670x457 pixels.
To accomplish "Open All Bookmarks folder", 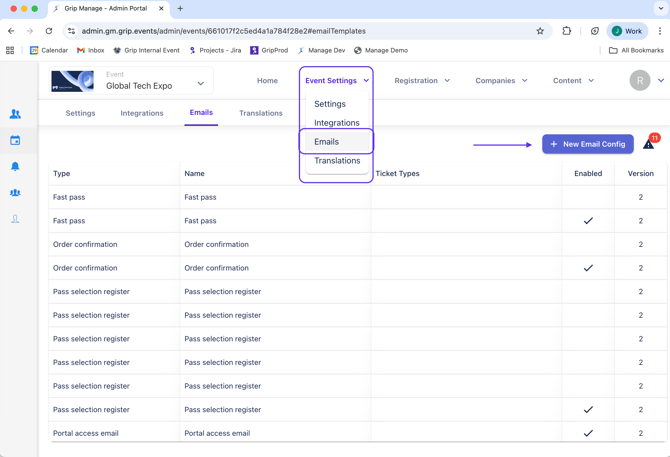I will [x=636, y=50].
